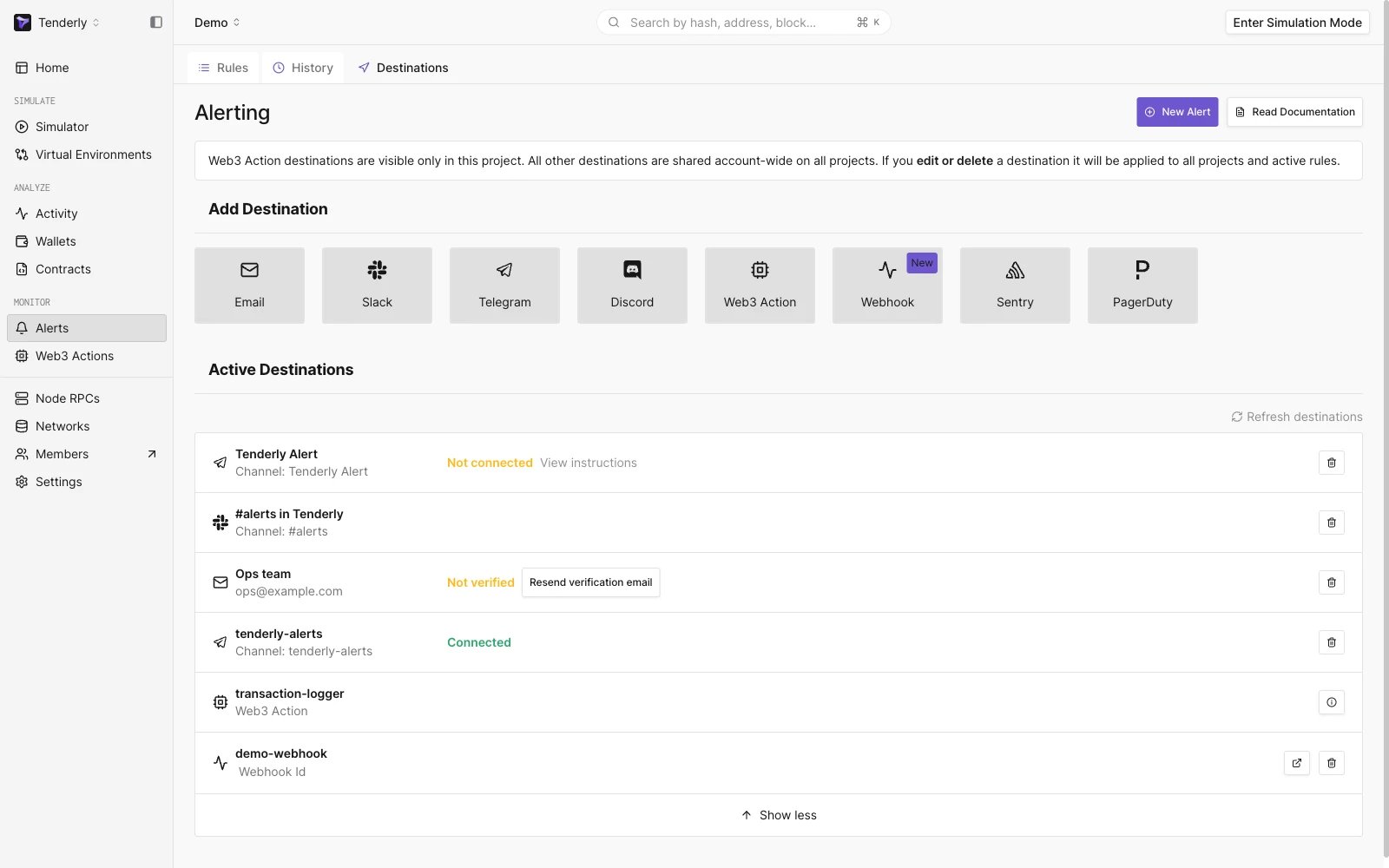Screen dimensions: 1389x868
Task: Delete the demo-webhook destination
Action: (x=1332, y=763)
